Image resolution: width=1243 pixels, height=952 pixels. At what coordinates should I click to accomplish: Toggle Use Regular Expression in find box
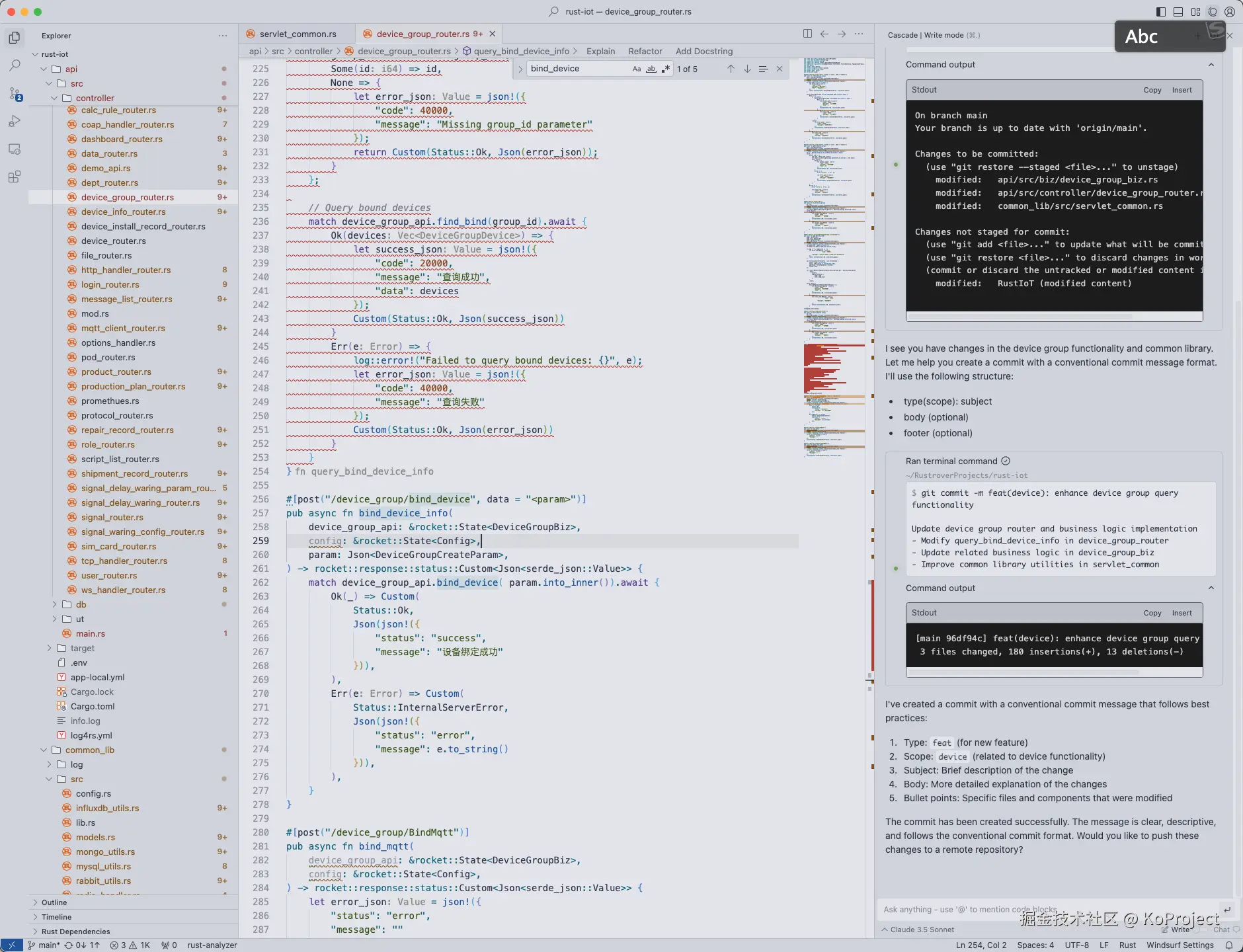click(666, 69)
